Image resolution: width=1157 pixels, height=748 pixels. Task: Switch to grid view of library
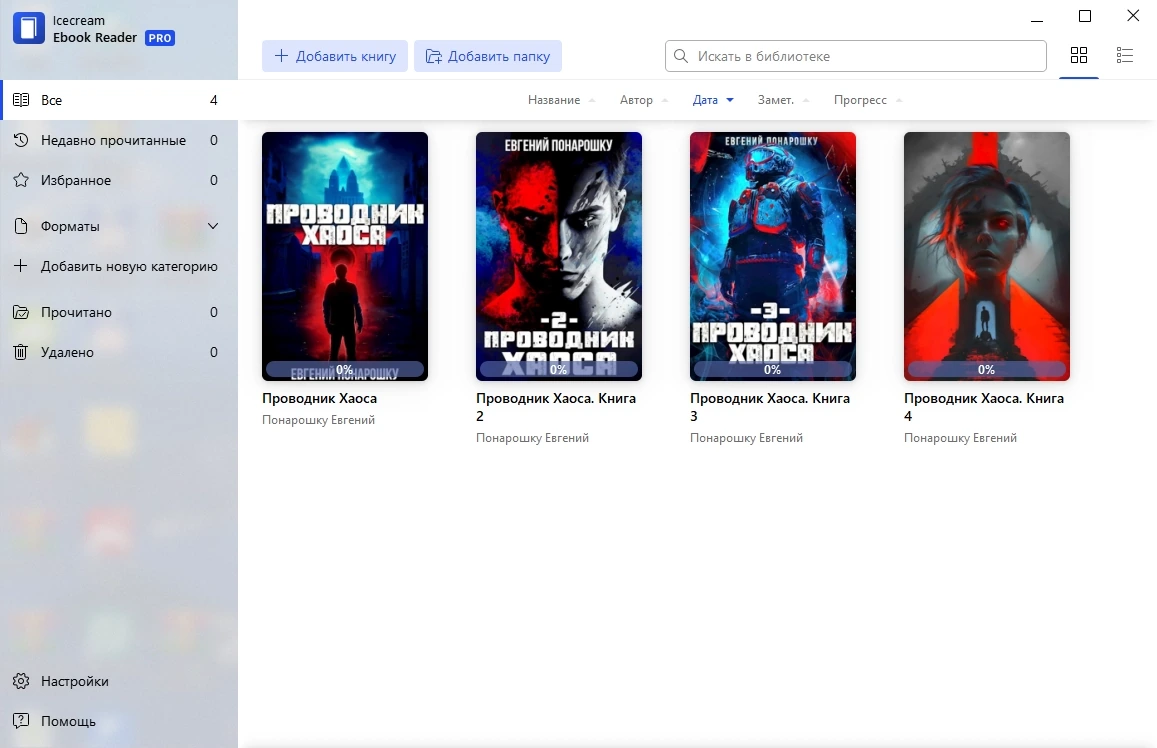click(x=1079, y=55)
